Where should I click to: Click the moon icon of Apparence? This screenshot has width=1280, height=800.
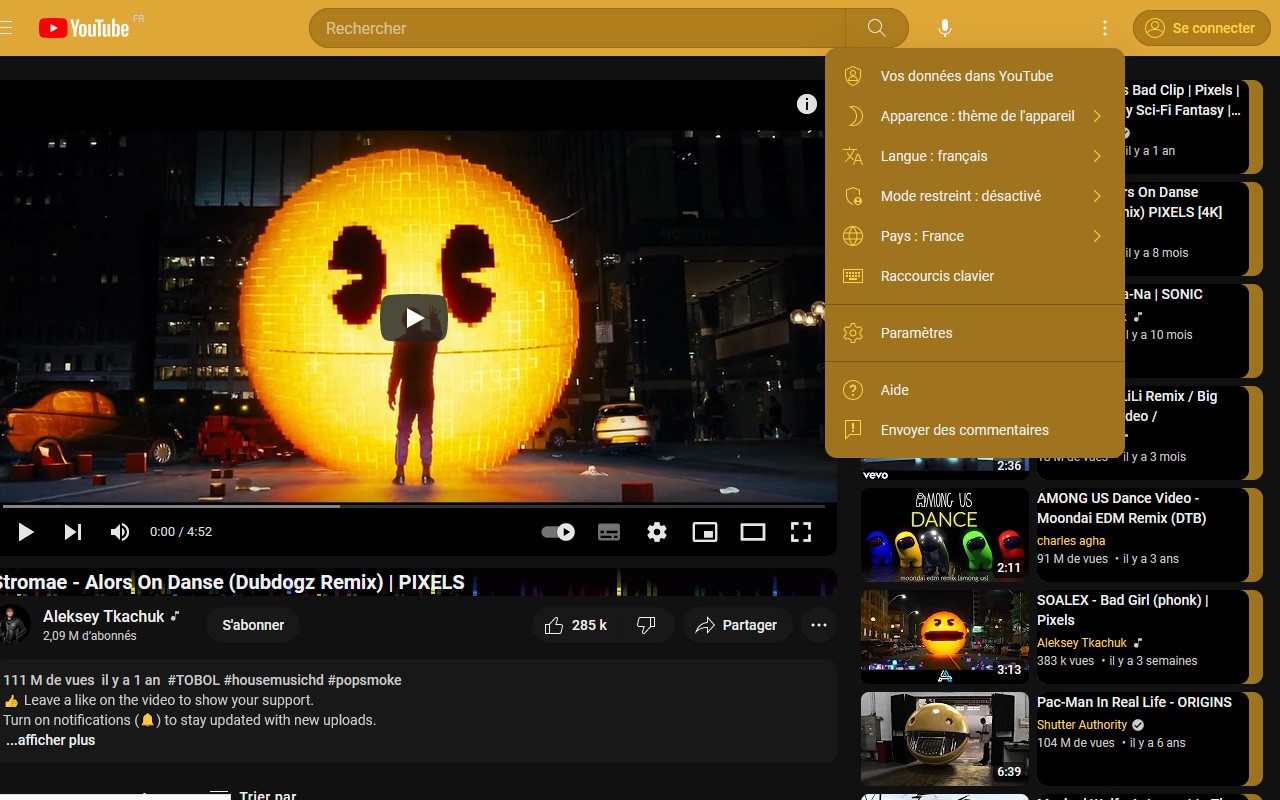click(x=853, y=116)
